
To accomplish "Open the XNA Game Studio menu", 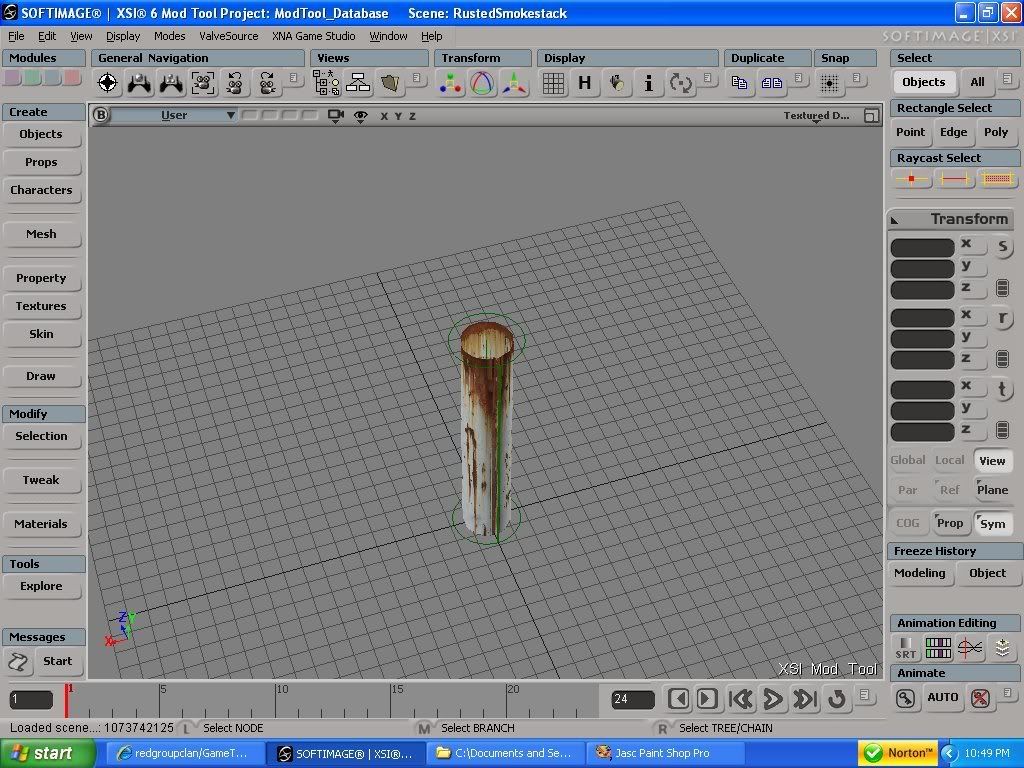I will [x=313, y=36].
